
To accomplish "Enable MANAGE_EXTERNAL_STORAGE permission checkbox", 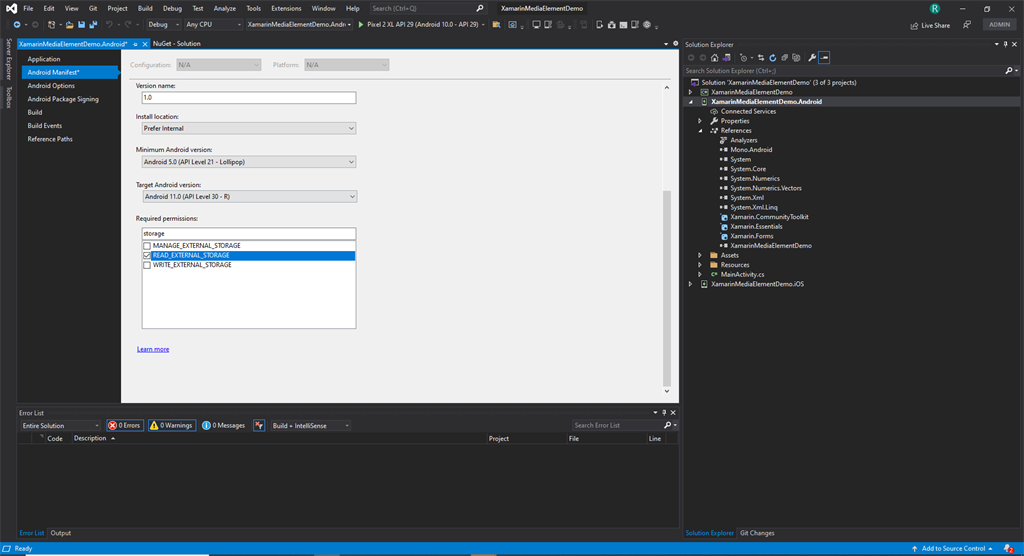I will pos(147,246).
